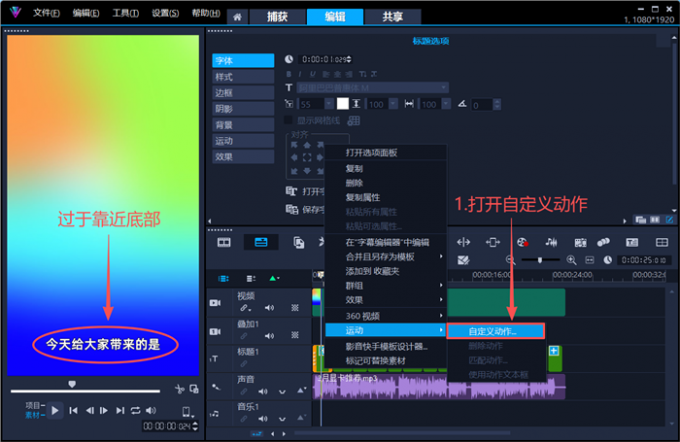
Task: Expand the 音乐1 track chevron
Action: click(282, 419)
